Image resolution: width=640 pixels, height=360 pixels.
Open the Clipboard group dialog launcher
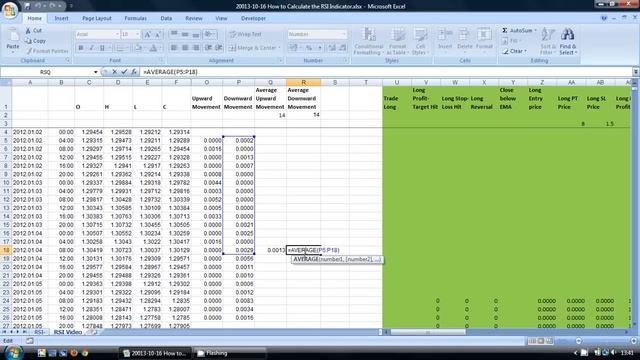click(68, 60)
